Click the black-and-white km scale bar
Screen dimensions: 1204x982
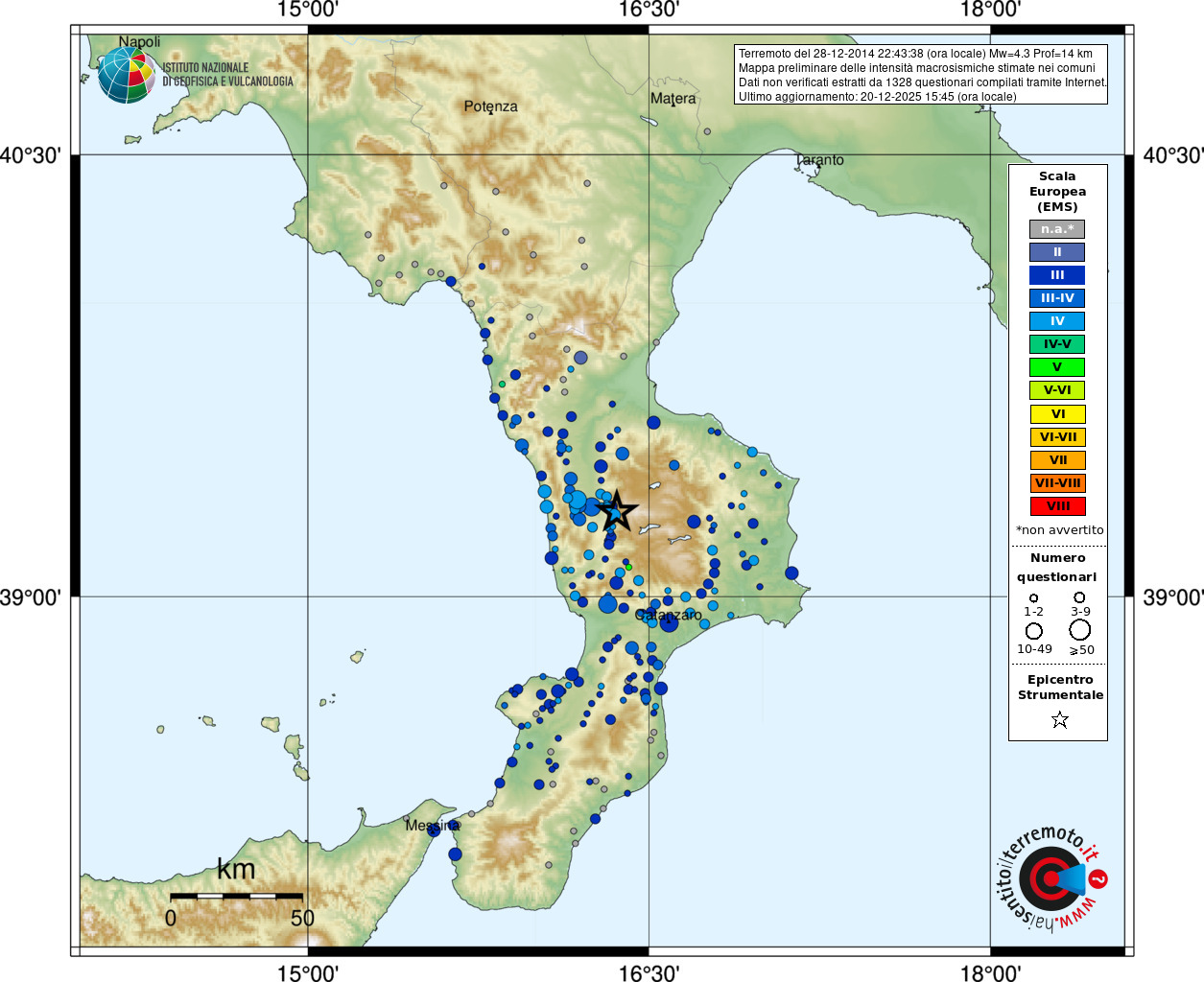coord(236,896)
